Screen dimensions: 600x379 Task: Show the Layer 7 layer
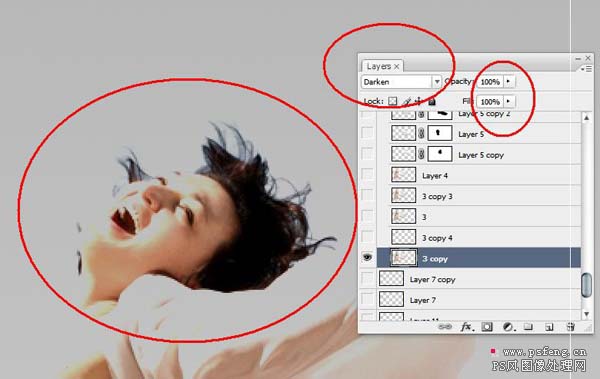[x=367, y=299]
